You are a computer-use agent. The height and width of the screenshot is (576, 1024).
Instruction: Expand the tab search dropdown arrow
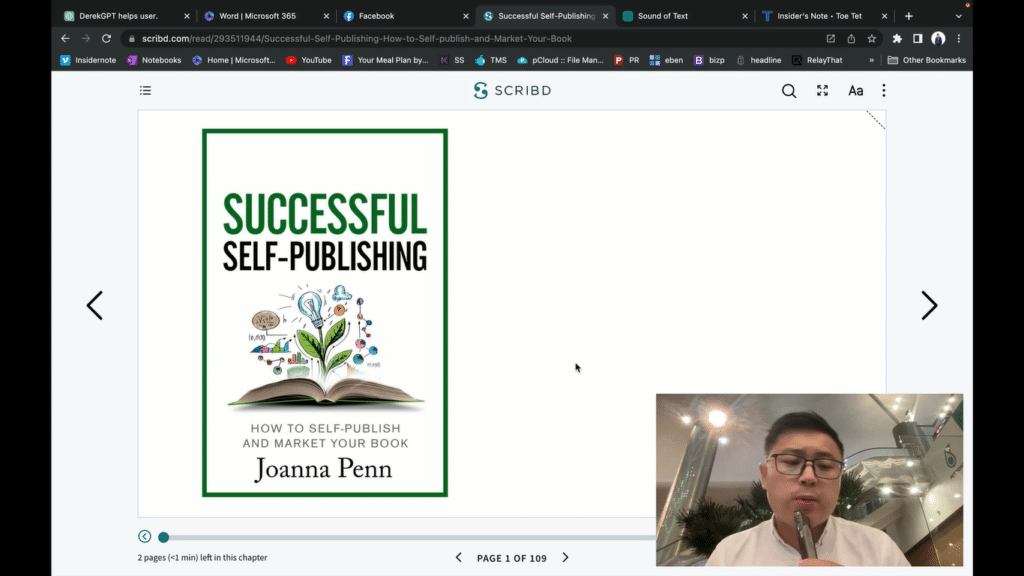click(959, 16)
